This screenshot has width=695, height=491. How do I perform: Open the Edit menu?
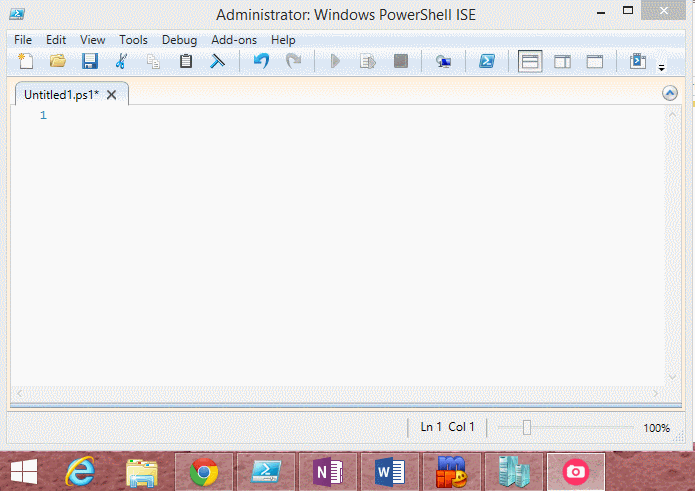point(56,40)
